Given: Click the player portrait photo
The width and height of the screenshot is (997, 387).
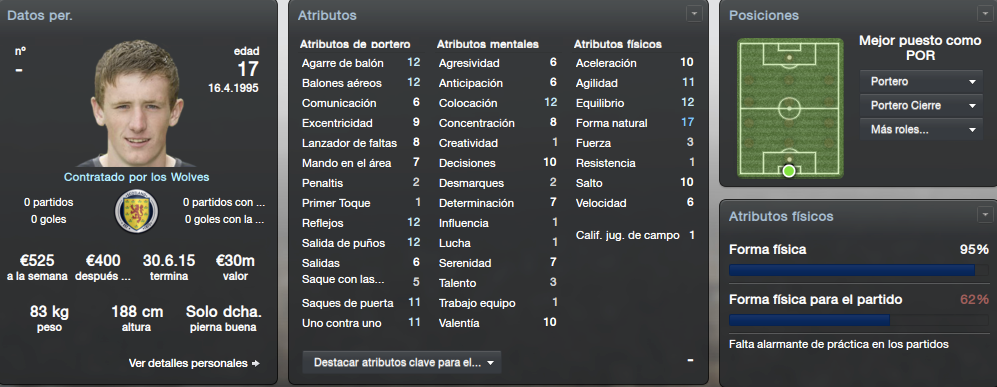Looking at the screenshot, I should coord(136,103).
